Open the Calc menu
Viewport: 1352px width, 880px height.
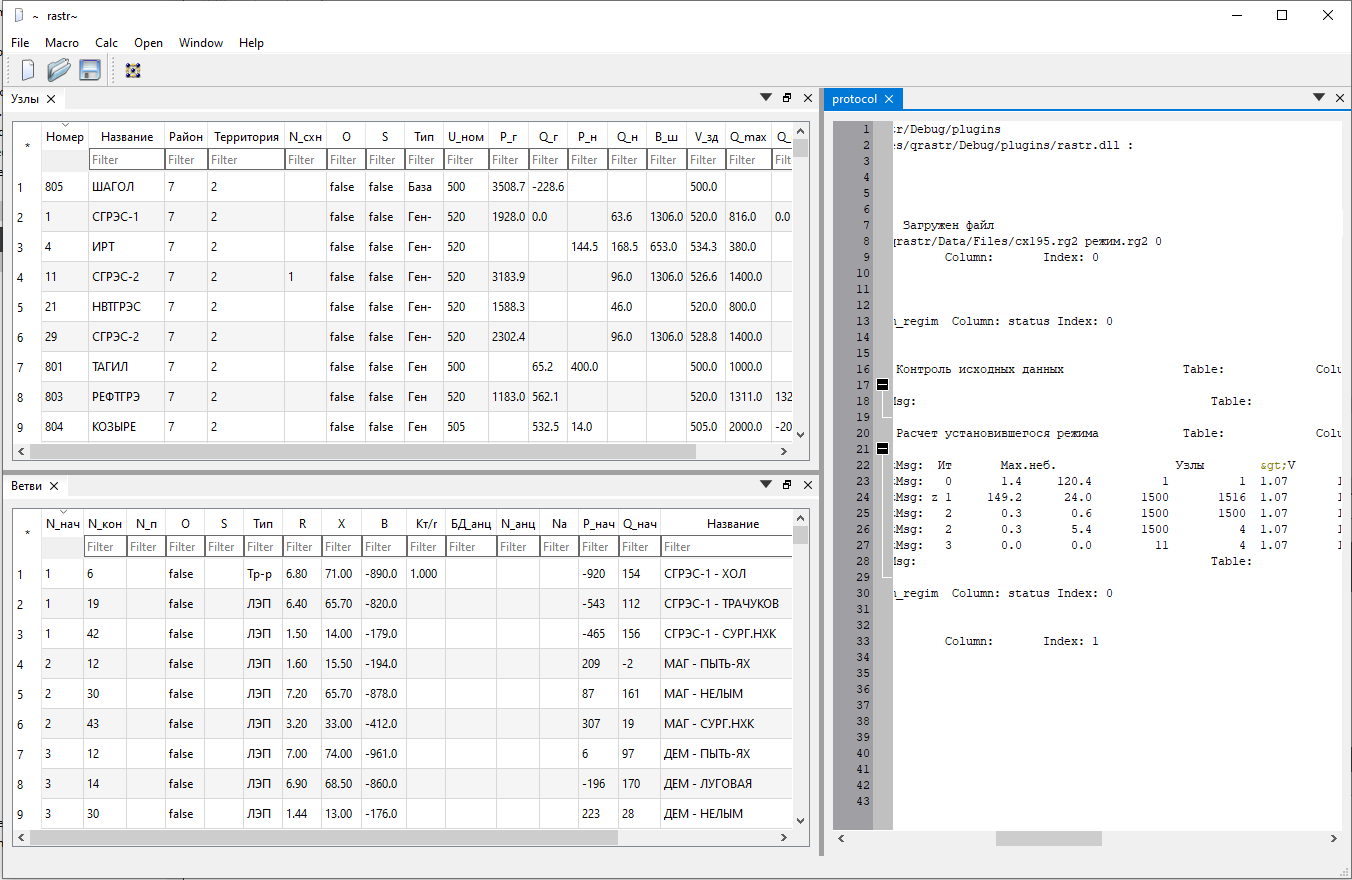(x=106, y=43)
